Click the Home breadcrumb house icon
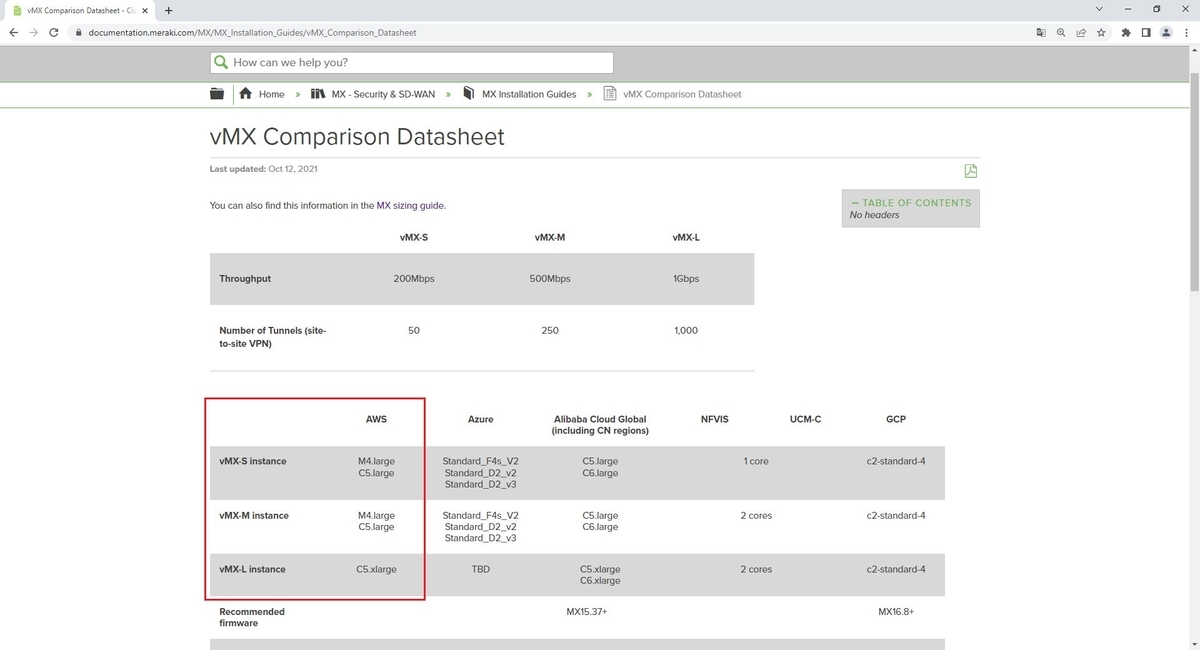Viewport: 1200px width, 650px height. [246, 94]
